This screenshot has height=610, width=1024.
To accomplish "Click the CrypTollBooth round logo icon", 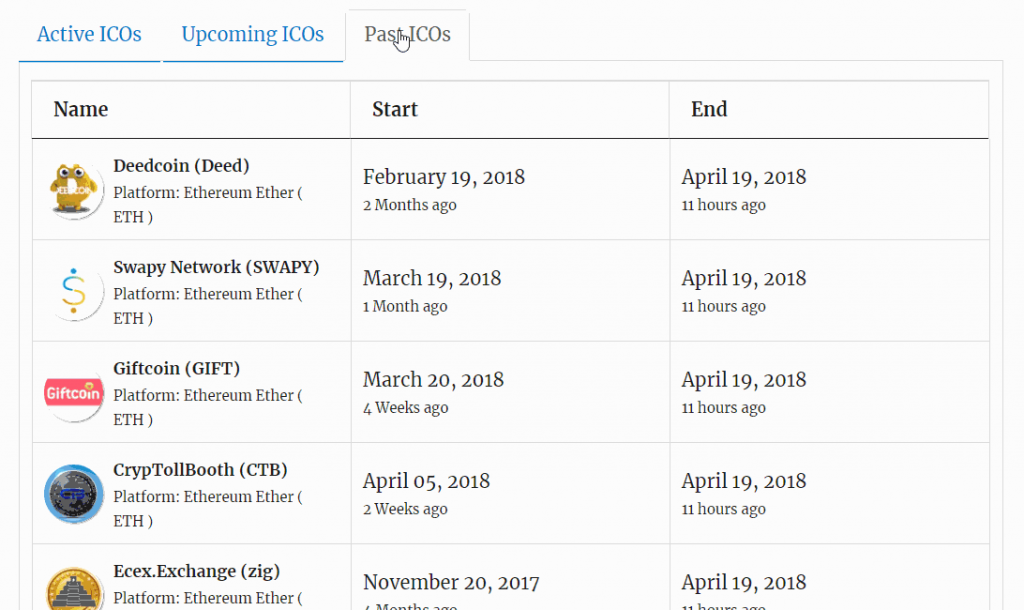I will 74,494.
